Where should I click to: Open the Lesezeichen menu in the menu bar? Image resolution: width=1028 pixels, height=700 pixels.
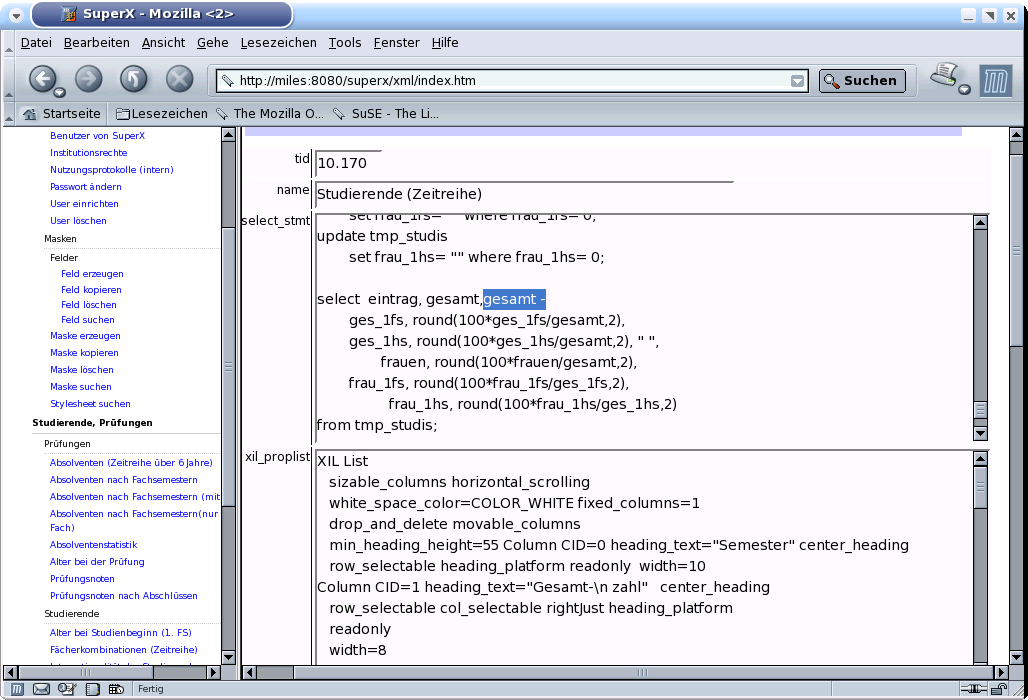[x=279, y=42]
